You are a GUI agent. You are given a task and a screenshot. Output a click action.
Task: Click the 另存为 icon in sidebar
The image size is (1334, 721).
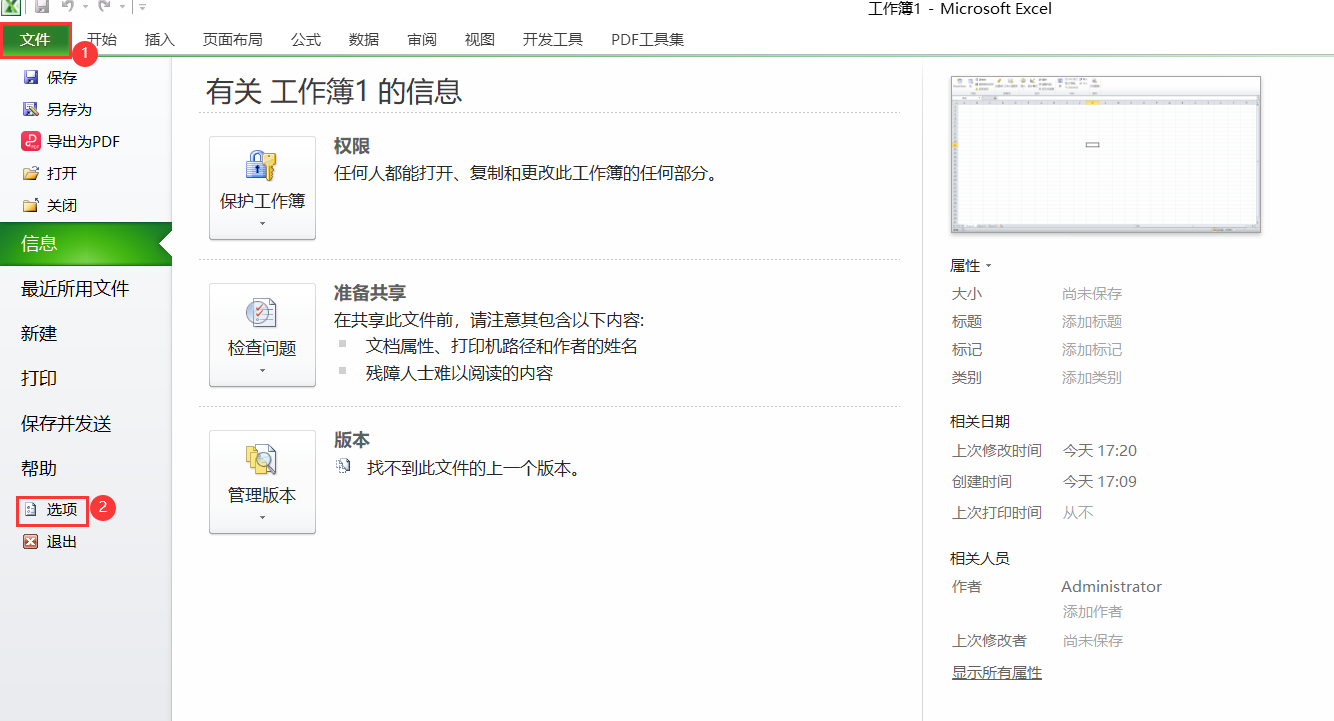click(x=31, y=109)
